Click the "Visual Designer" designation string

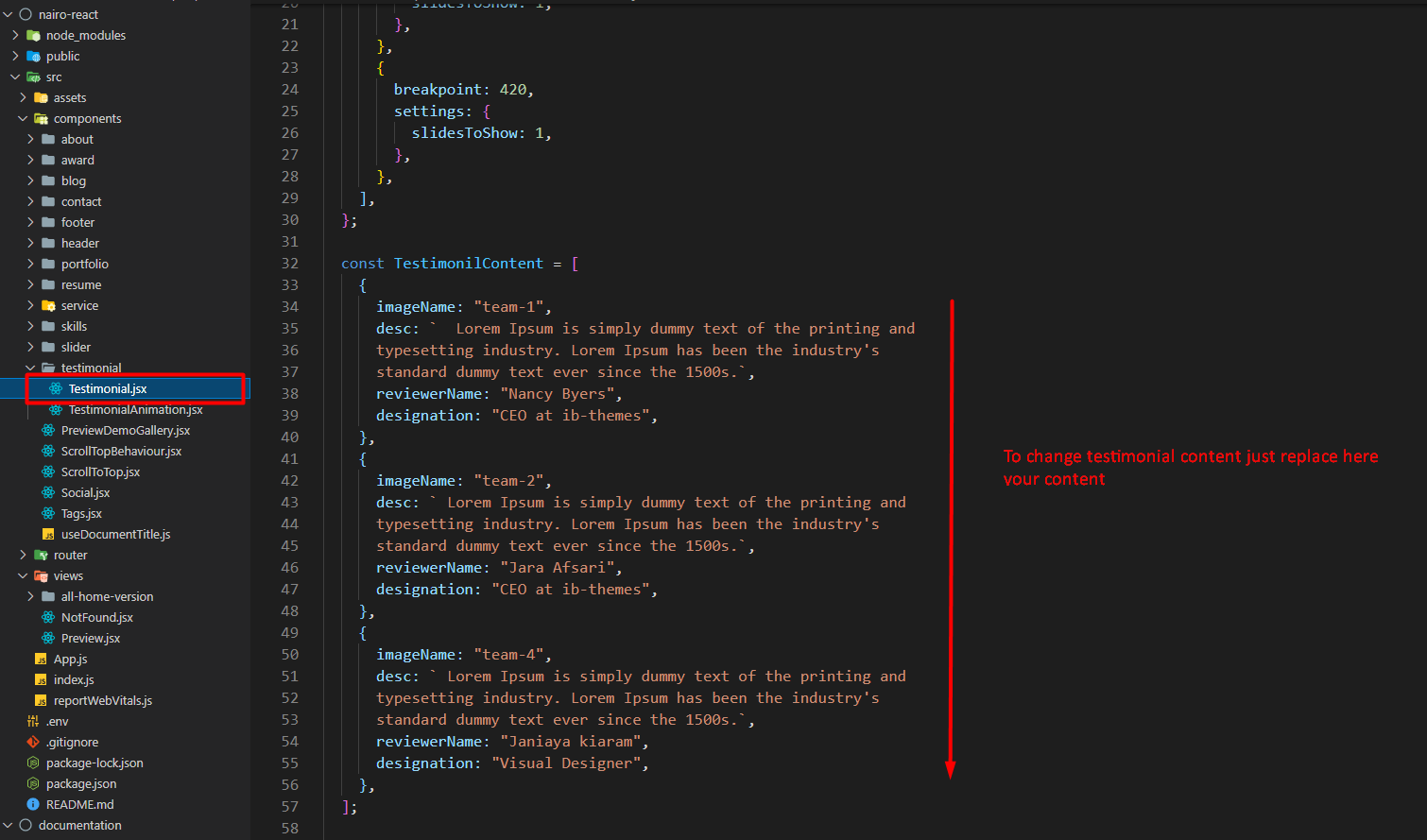point(566,763)
